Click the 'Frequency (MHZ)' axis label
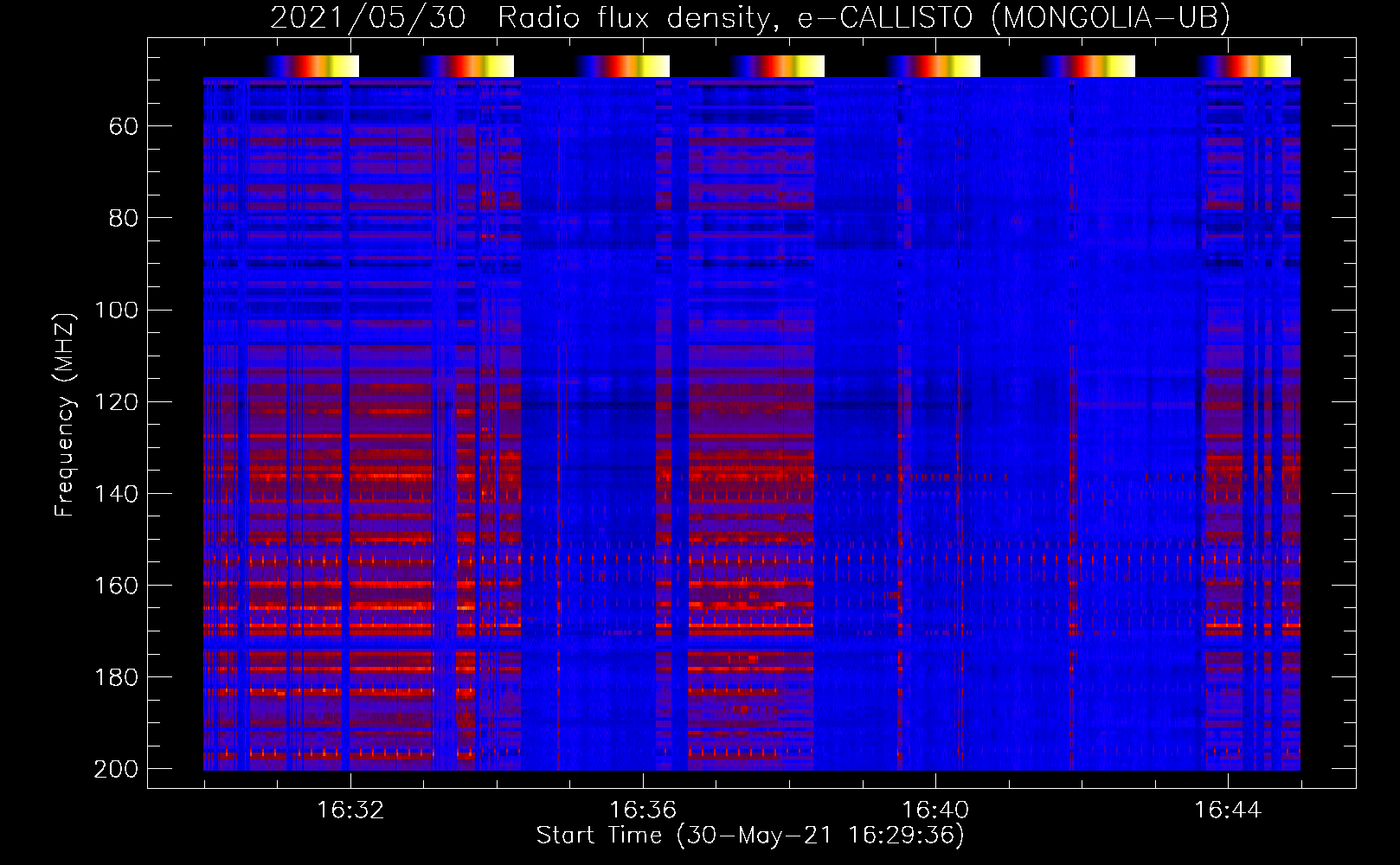The image size is (1400, 865). pos(65,414)
